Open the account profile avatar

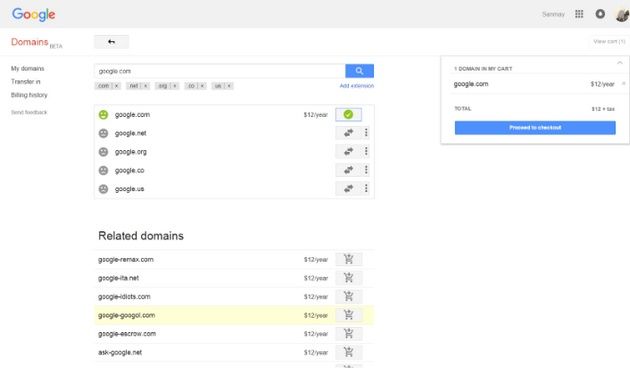pyautogui.click(x=622, y=15)
